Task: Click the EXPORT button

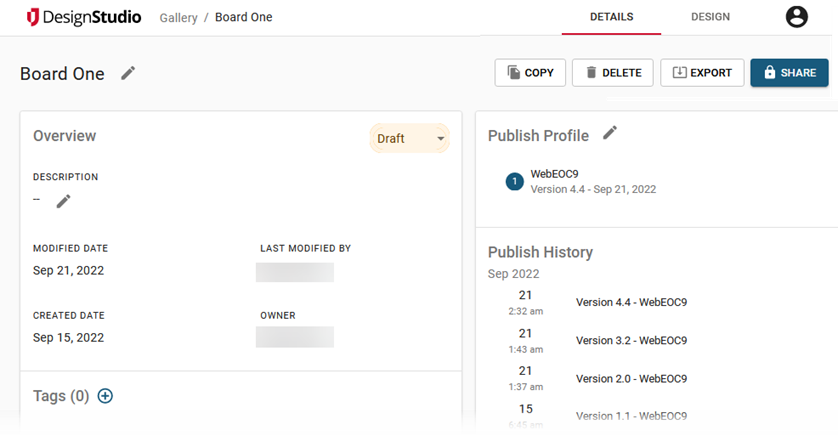Action: (702, 73)
